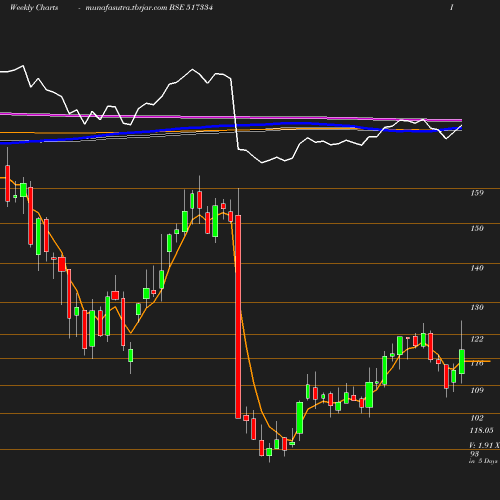Click the 122 price axis label

click(x=477, y=339)
